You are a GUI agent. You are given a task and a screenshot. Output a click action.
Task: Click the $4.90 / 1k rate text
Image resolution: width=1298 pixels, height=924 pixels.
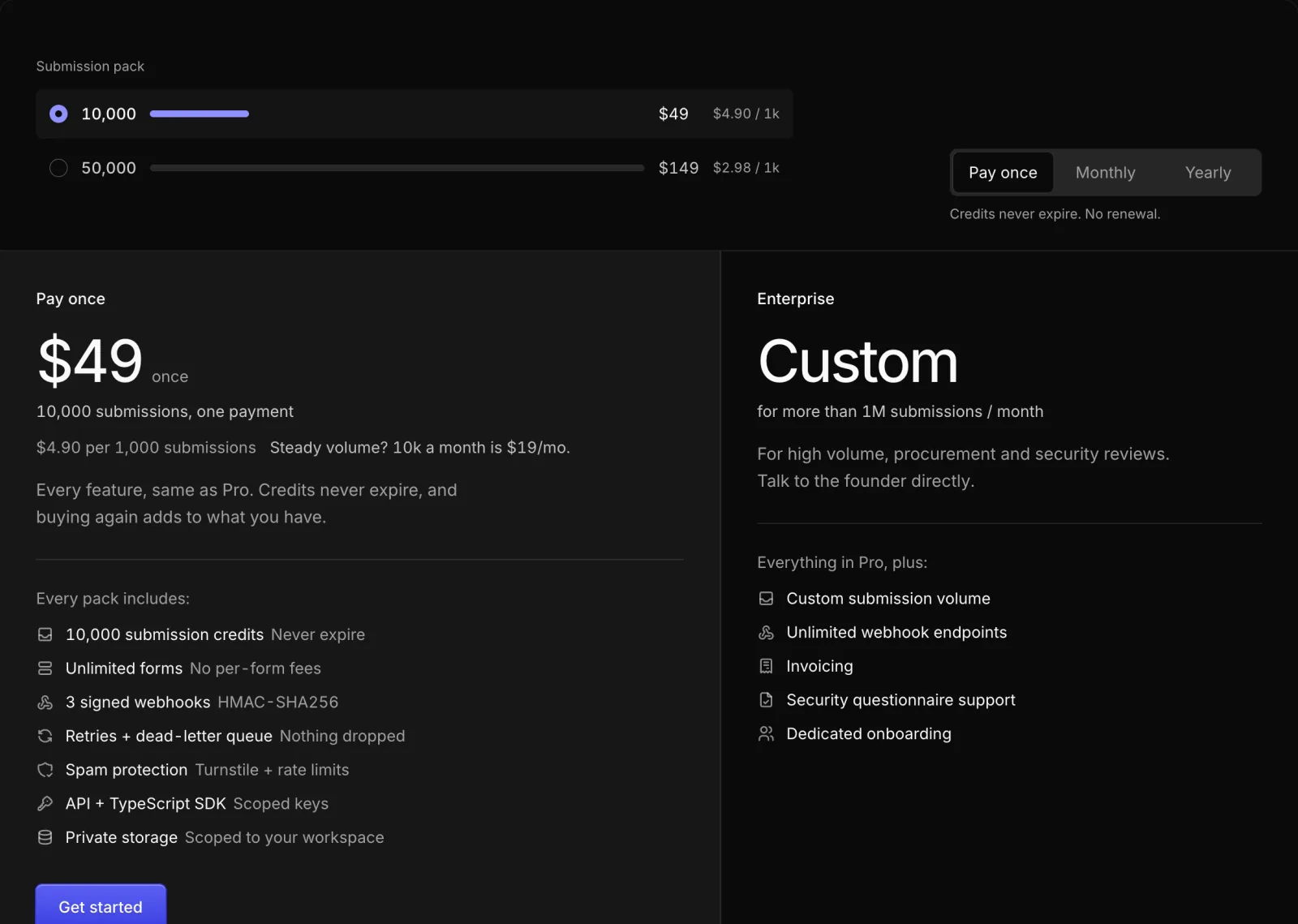746,114
